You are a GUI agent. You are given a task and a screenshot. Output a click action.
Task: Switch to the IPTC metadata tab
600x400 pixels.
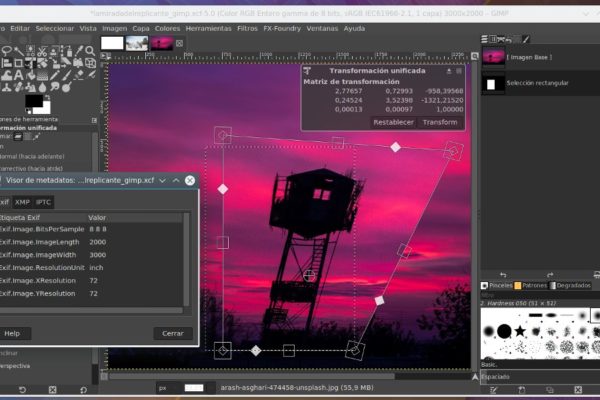coord(44,202)
